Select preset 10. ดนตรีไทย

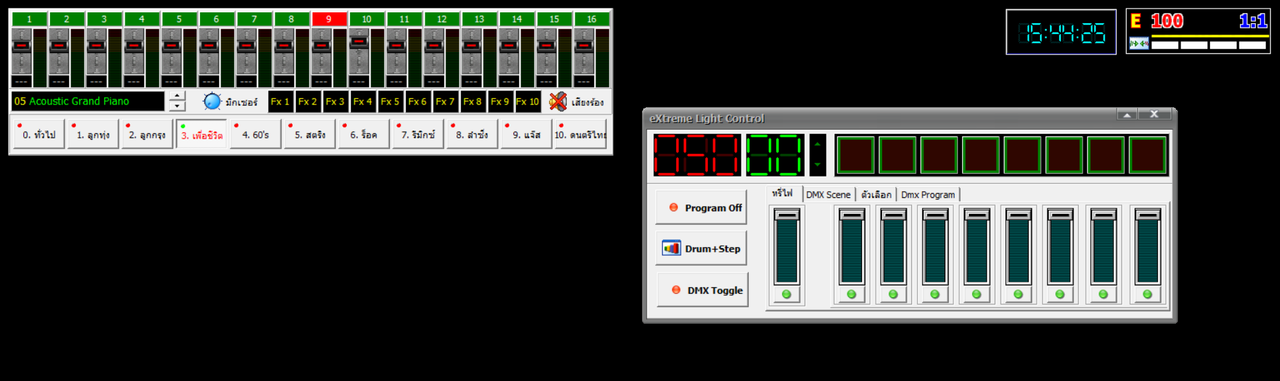(581, 134)
